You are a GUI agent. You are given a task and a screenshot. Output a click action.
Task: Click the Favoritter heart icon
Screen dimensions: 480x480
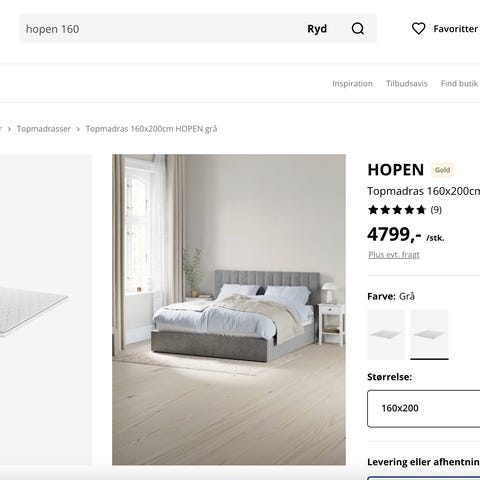[x=418, y=29]
